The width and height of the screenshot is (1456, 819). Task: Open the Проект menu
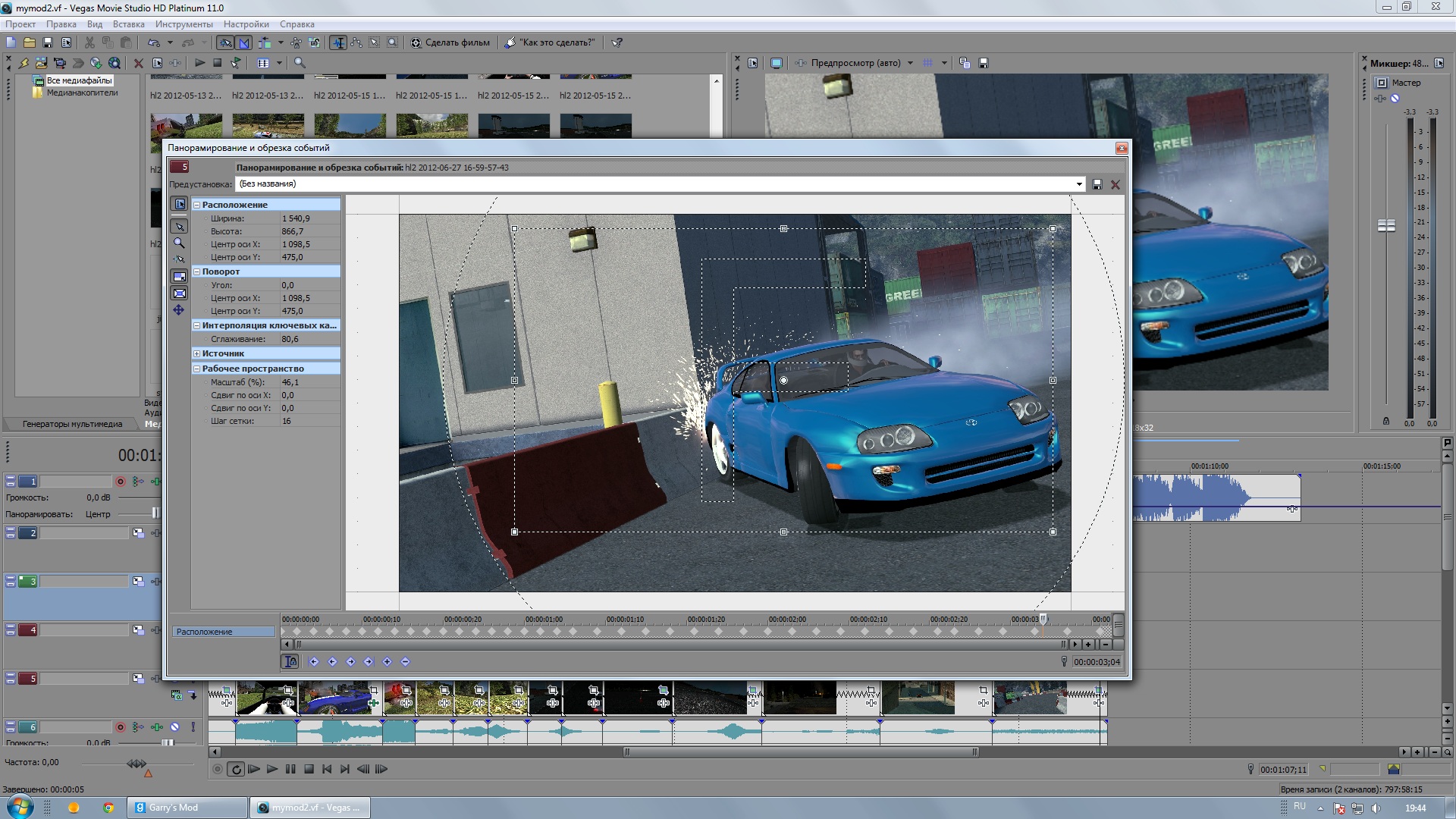tap(20, 24)
